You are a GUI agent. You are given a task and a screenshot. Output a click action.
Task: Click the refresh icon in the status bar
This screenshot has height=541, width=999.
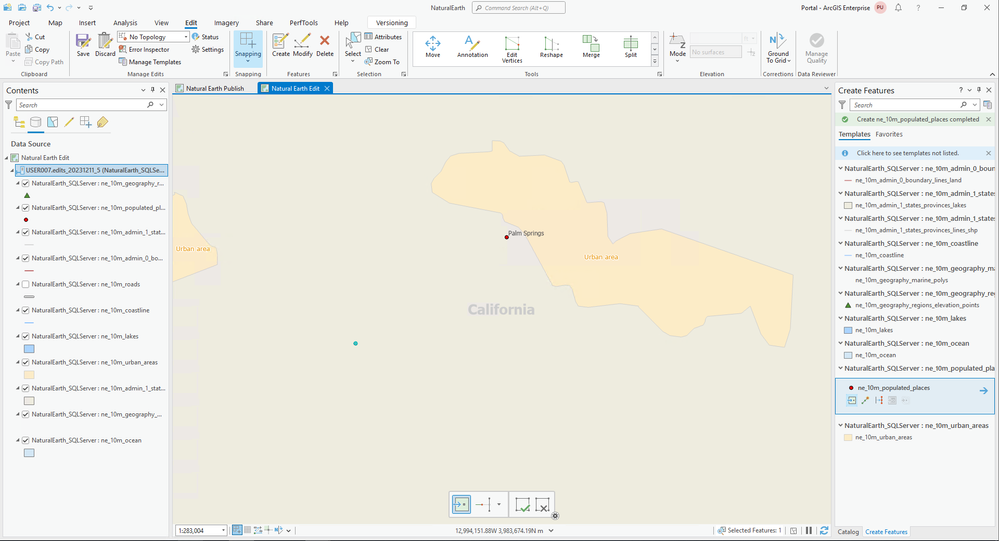coord(824,530)
